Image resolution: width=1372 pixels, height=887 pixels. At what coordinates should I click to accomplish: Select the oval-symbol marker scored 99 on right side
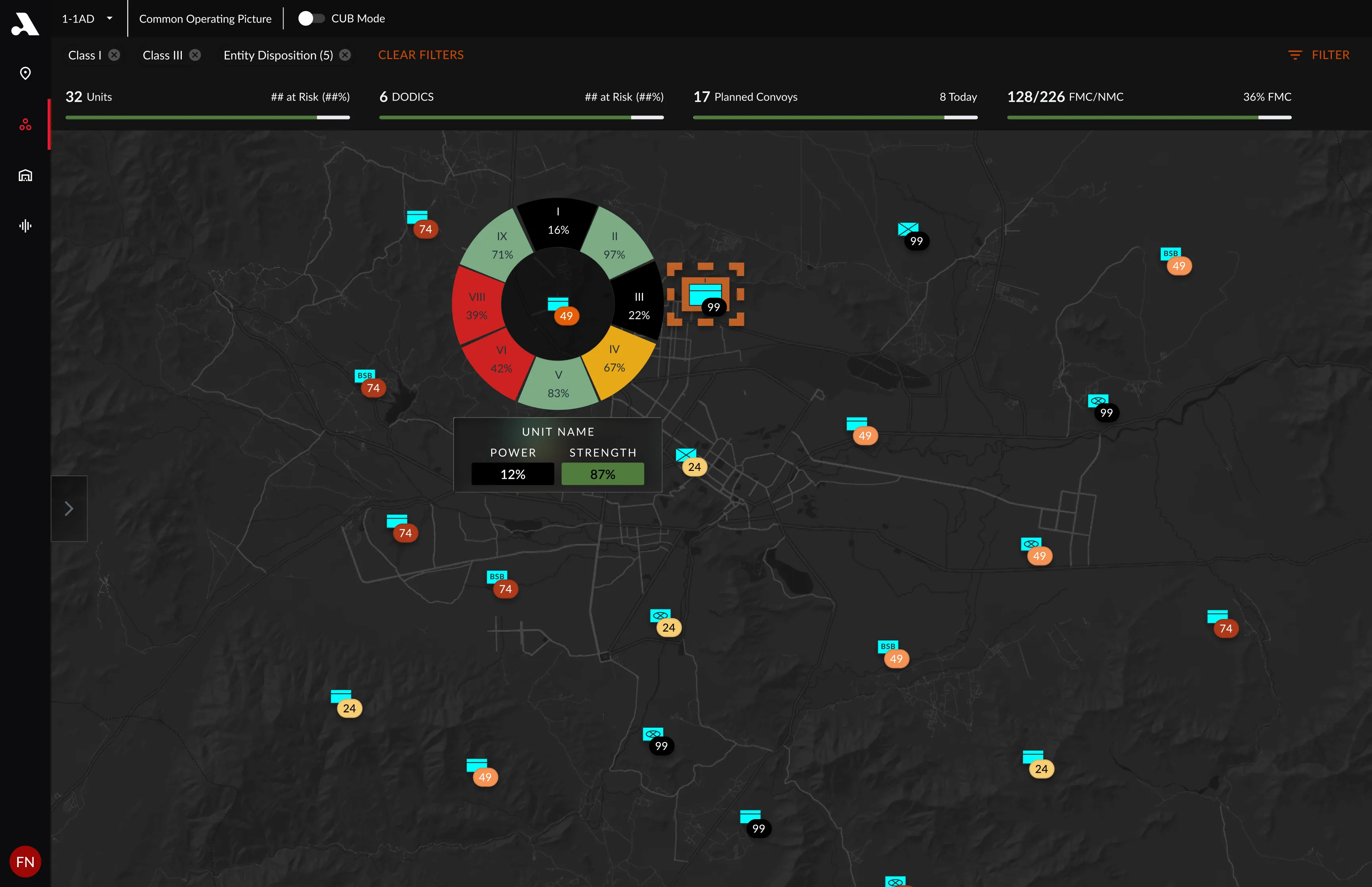coord(1103,409)
